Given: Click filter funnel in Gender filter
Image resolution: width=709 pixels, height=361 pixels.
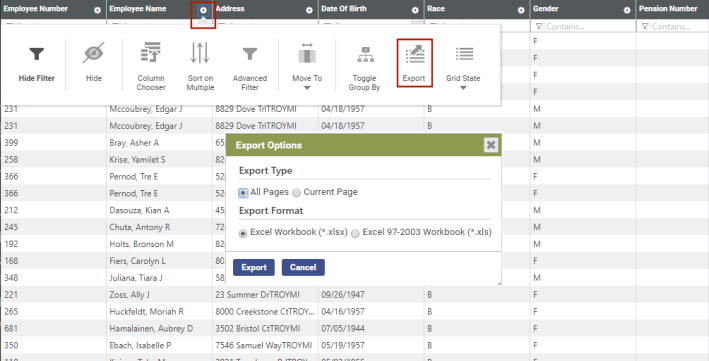Looking at the screenshot, I should pos(539,27).
